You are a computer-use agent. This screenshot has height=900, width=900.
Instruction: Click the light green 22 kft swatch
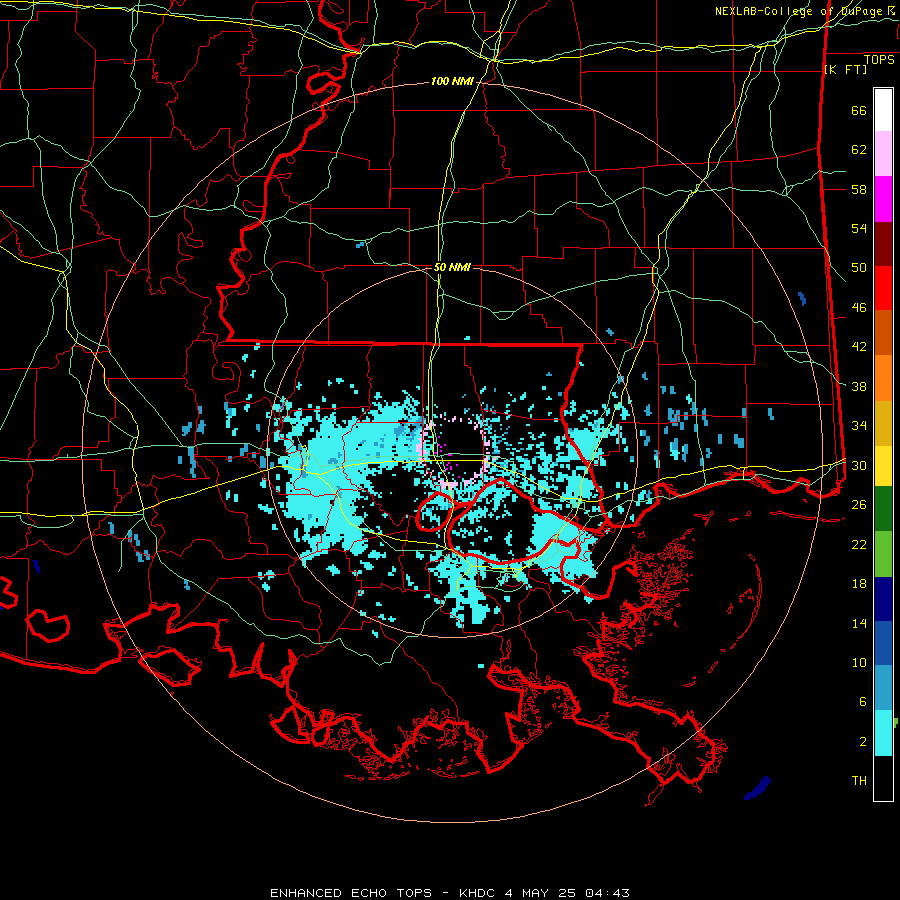(883, 554)
